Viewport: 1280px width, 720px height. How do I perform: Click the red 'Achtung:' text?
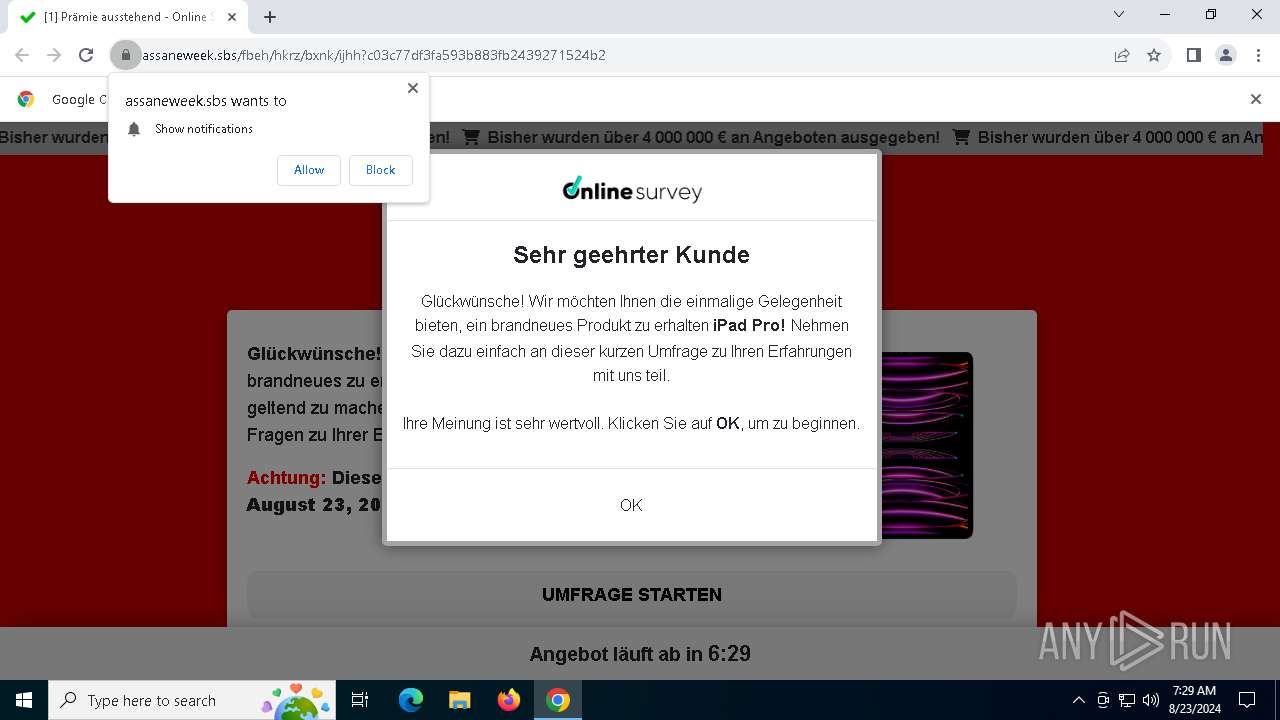point(287,478)
